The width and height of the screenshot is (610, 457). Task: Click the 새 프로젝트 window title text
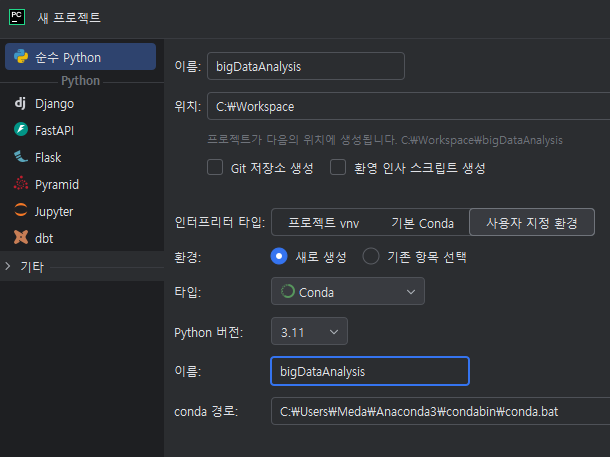69,18
